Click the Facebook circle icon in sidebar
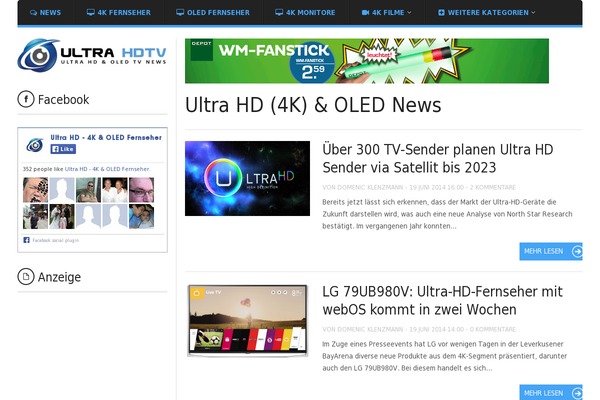This screenshot has height=400, width=600. pos(26,99)
